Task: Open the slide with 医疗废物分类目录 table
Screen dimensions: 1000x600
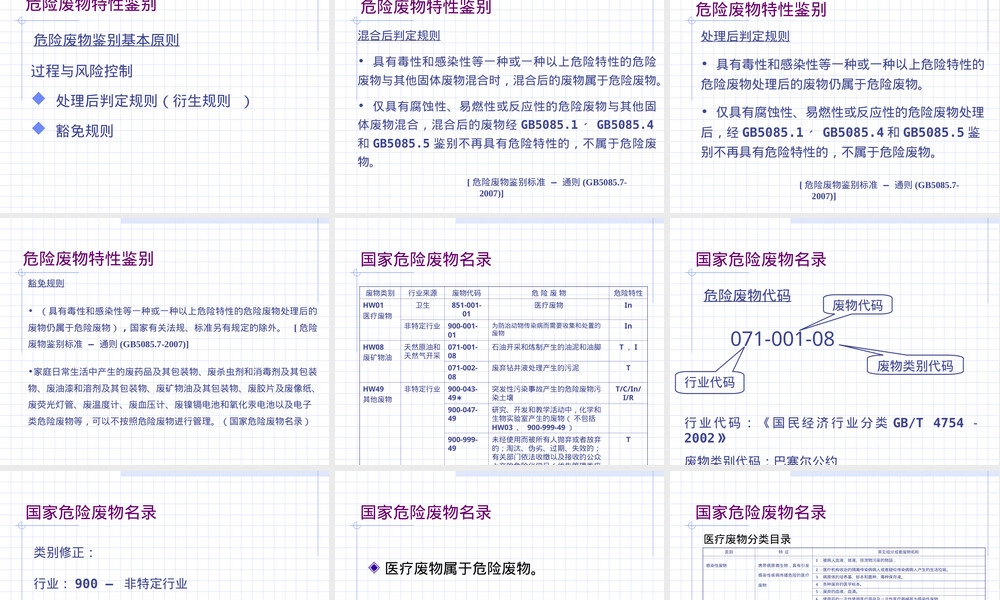Action: pyautogui.click(x=834, y=536)
